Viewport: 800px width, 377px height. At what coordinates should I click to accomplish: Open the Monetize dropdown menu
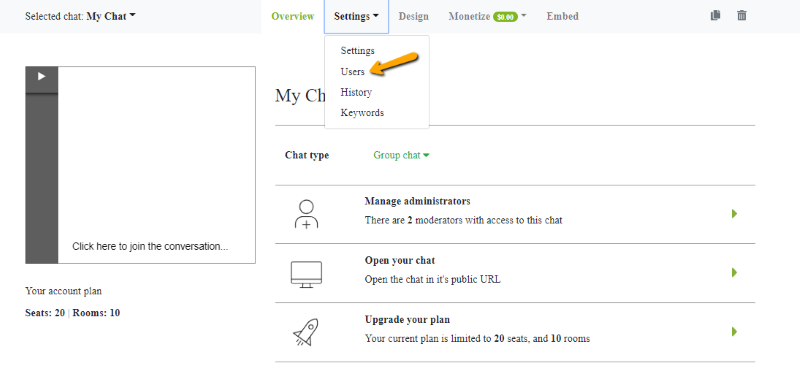click(x=487, y=16)
